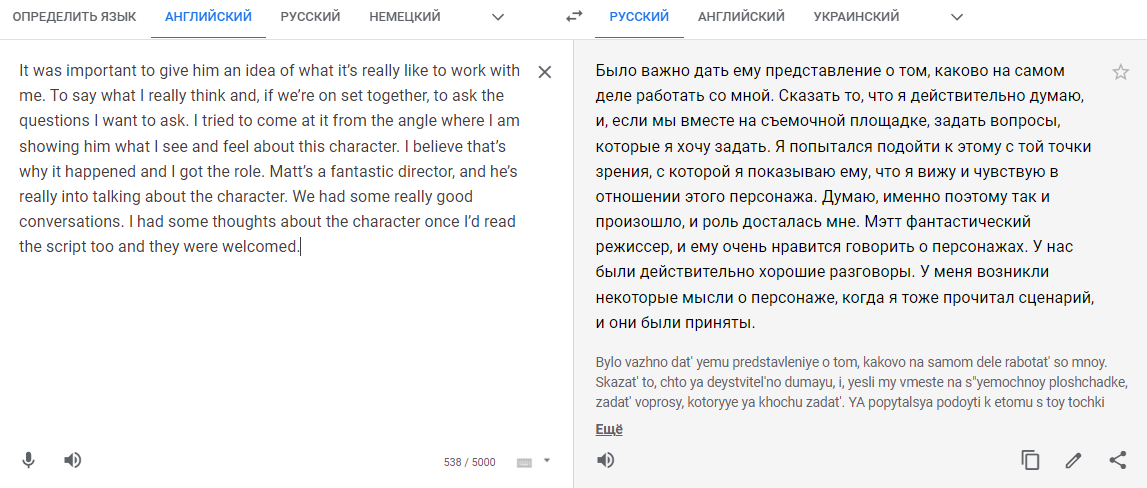Listen to the Russian translation

tap(606, 460)
